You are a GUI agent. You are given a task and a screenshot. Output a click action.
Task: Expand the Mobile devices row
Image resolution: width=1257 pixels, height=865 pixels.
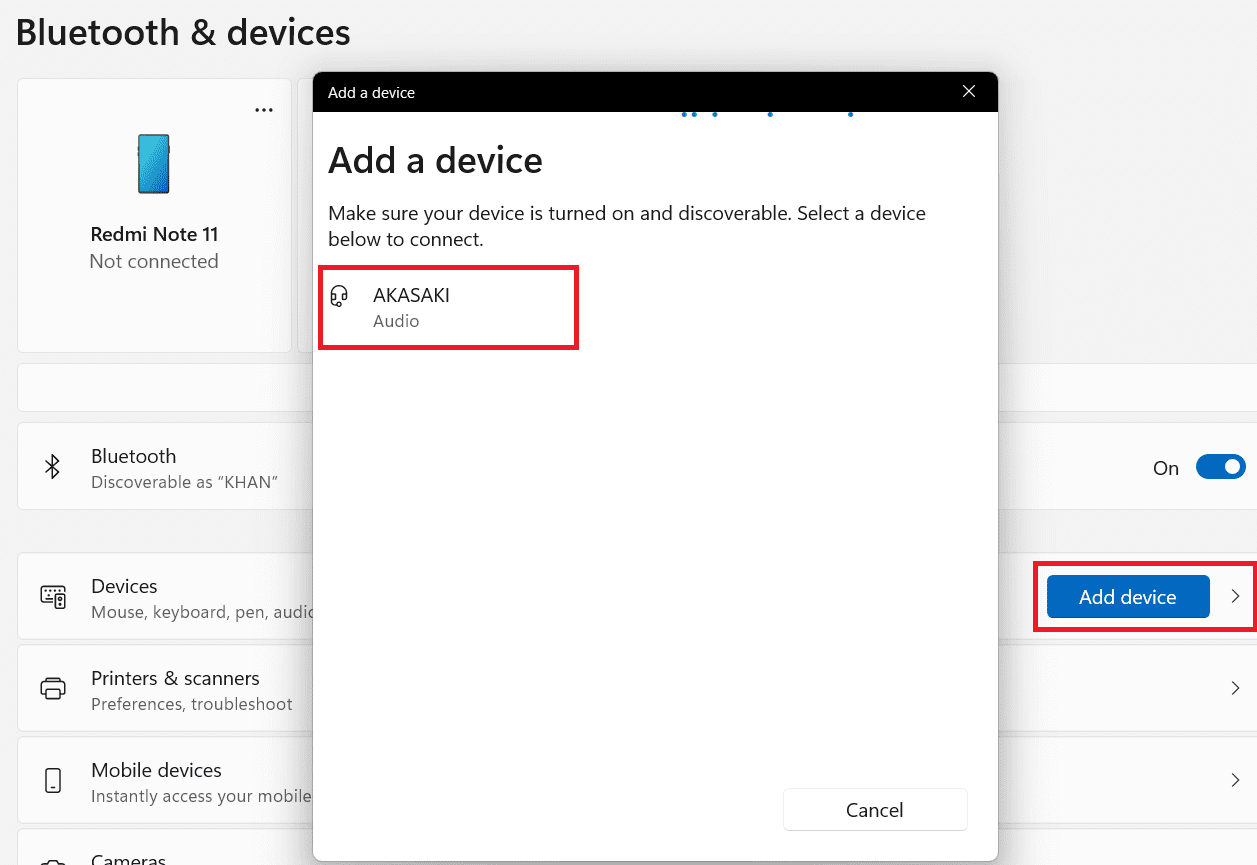[x=1237, y=780]
